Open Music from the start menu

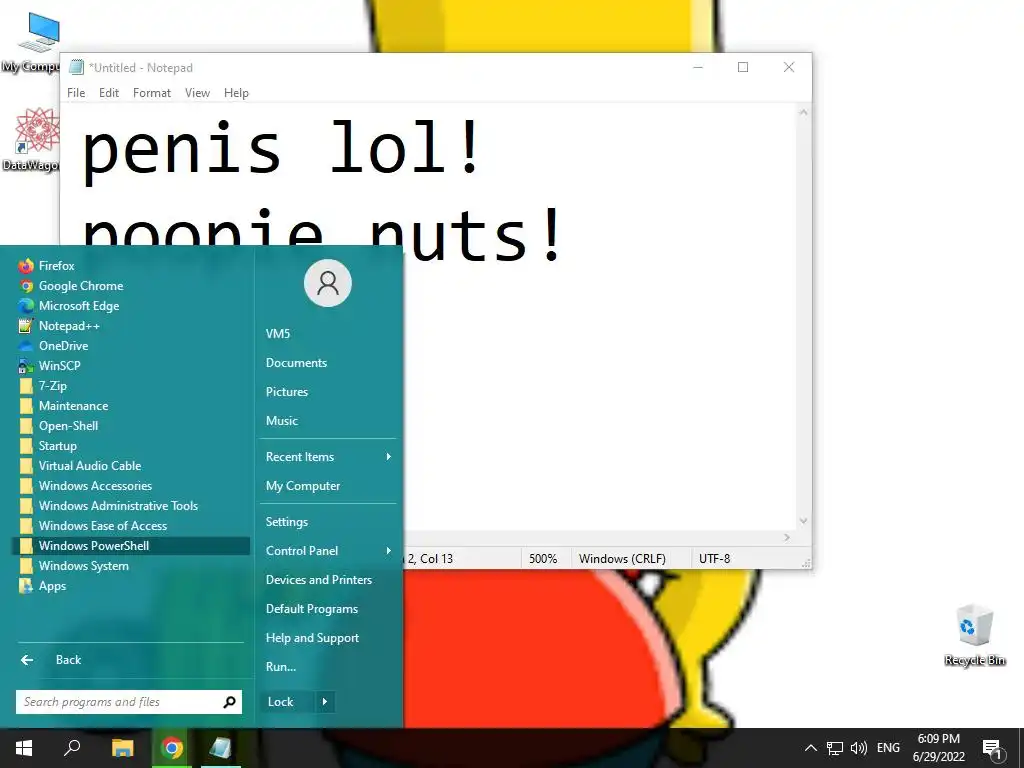tap(328, 421)
